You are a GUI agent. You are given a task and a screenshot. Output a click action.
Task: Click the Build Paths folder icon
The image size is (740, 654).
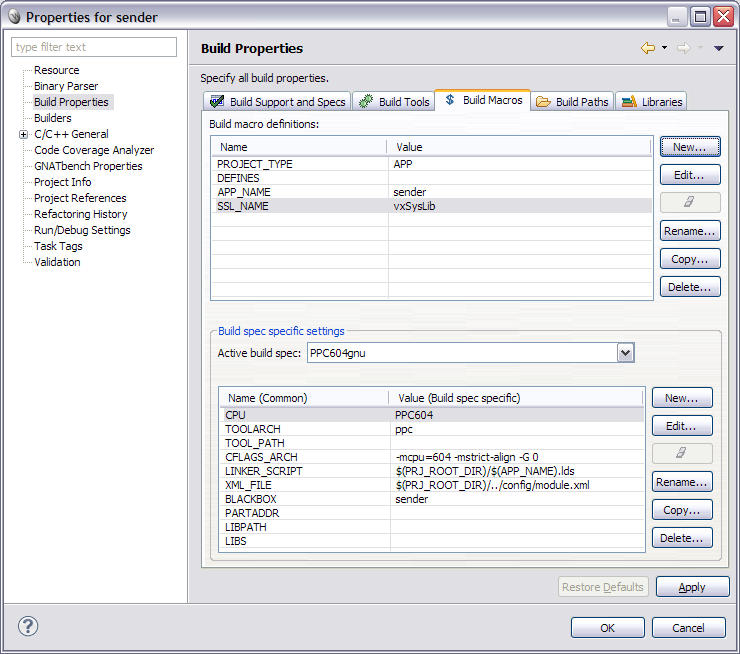[543, 101]
